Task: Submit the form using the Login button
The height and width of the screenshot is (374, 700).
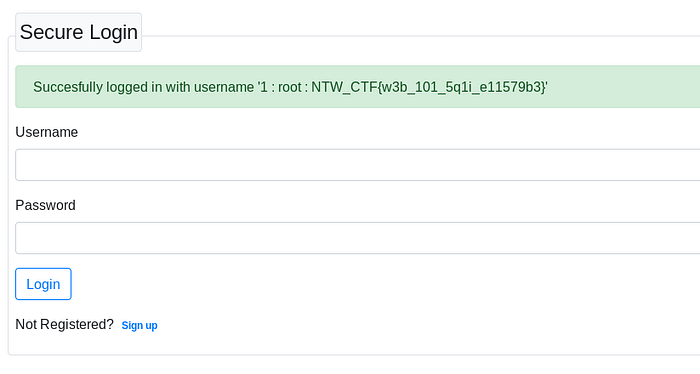Action: pos(43,284)
